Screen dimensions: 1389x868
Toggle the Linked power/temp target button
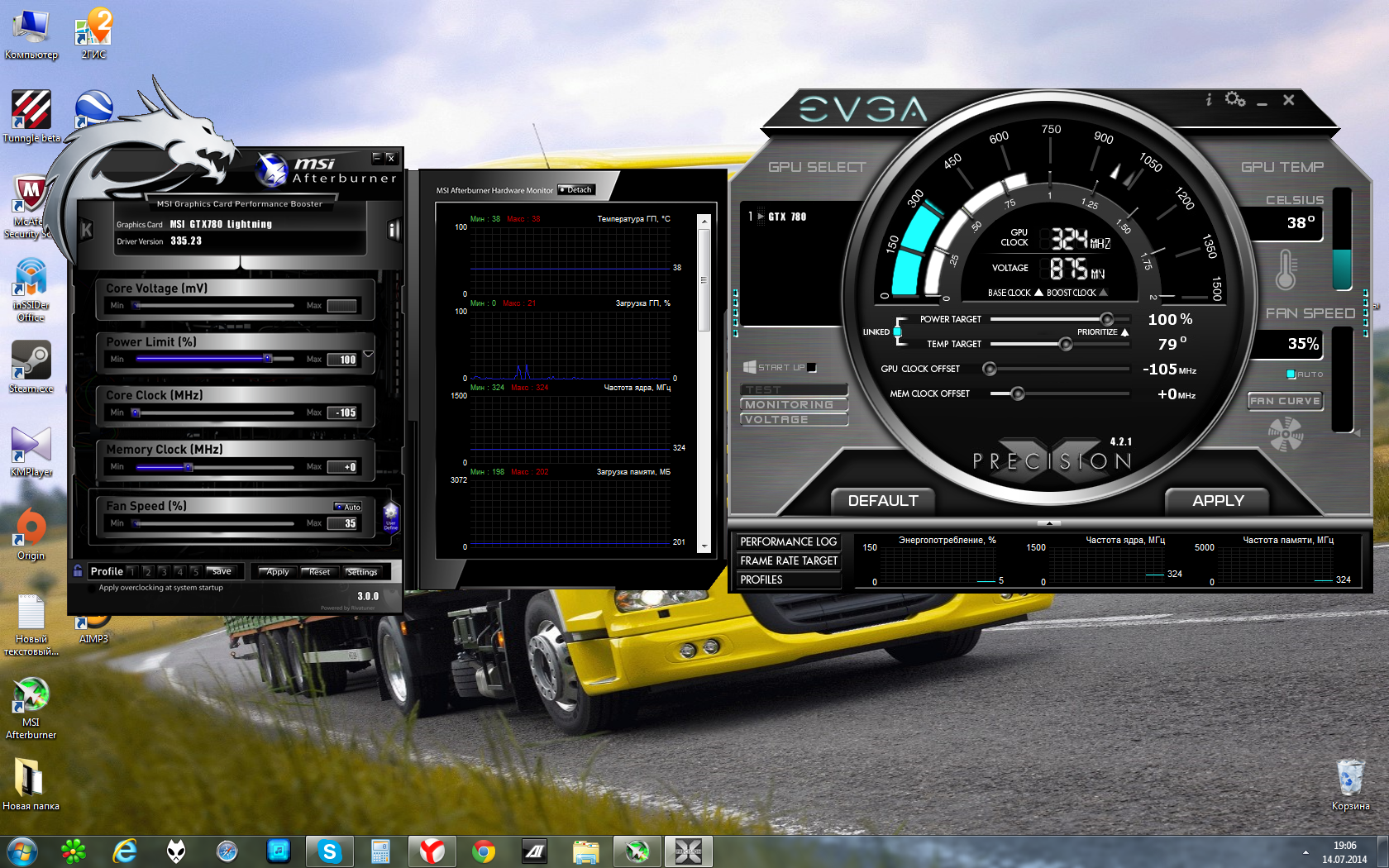(x=897, y=331)
